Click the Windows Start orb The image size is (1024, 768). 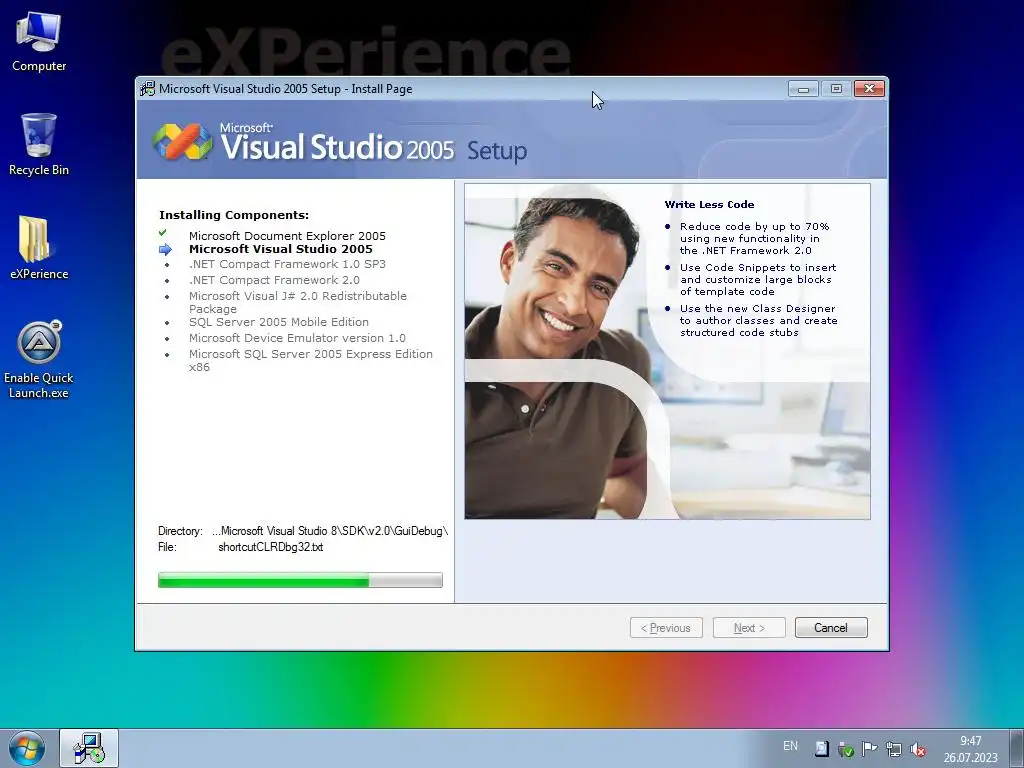27,748
